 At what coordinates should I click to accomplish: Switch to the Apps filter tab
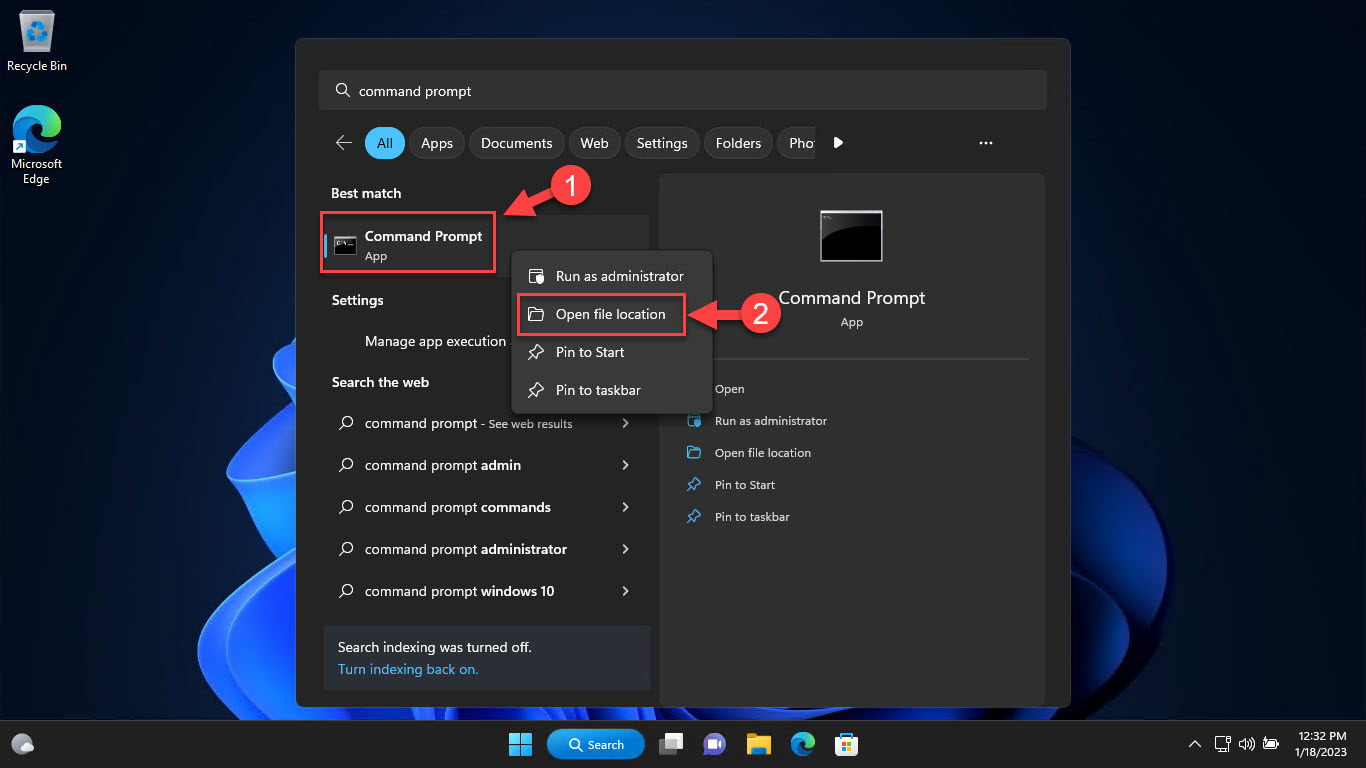pyautogui.click(x=436, y=143)
